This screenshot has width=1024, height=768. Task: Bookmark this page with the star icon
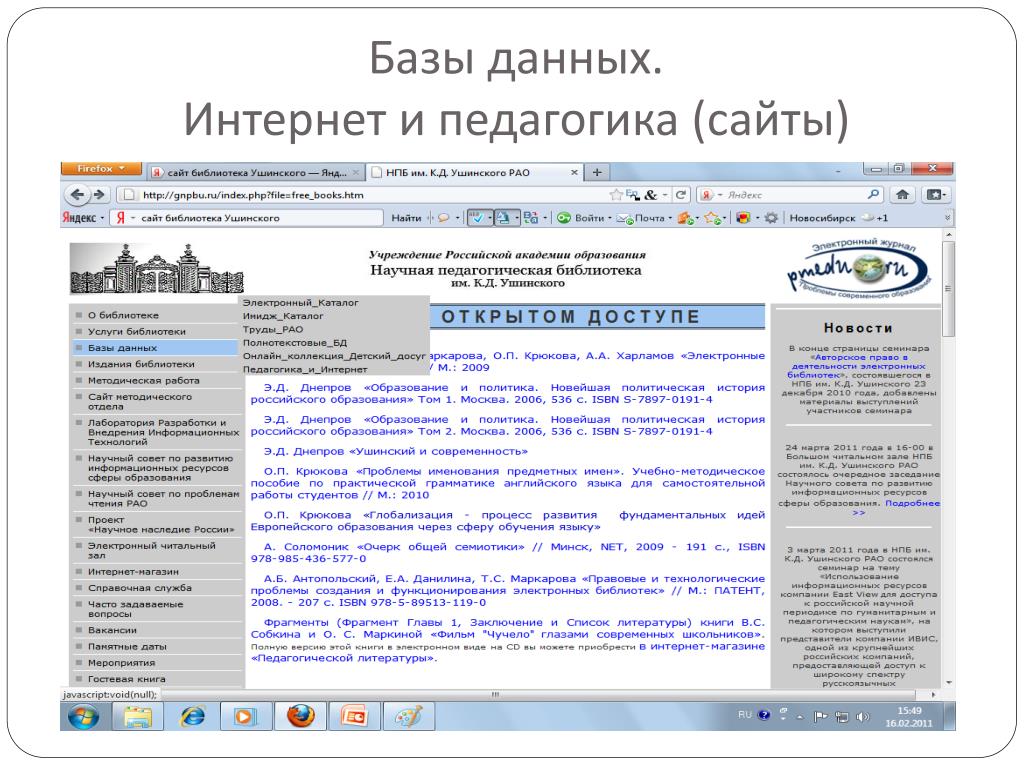tap(615, 195)
